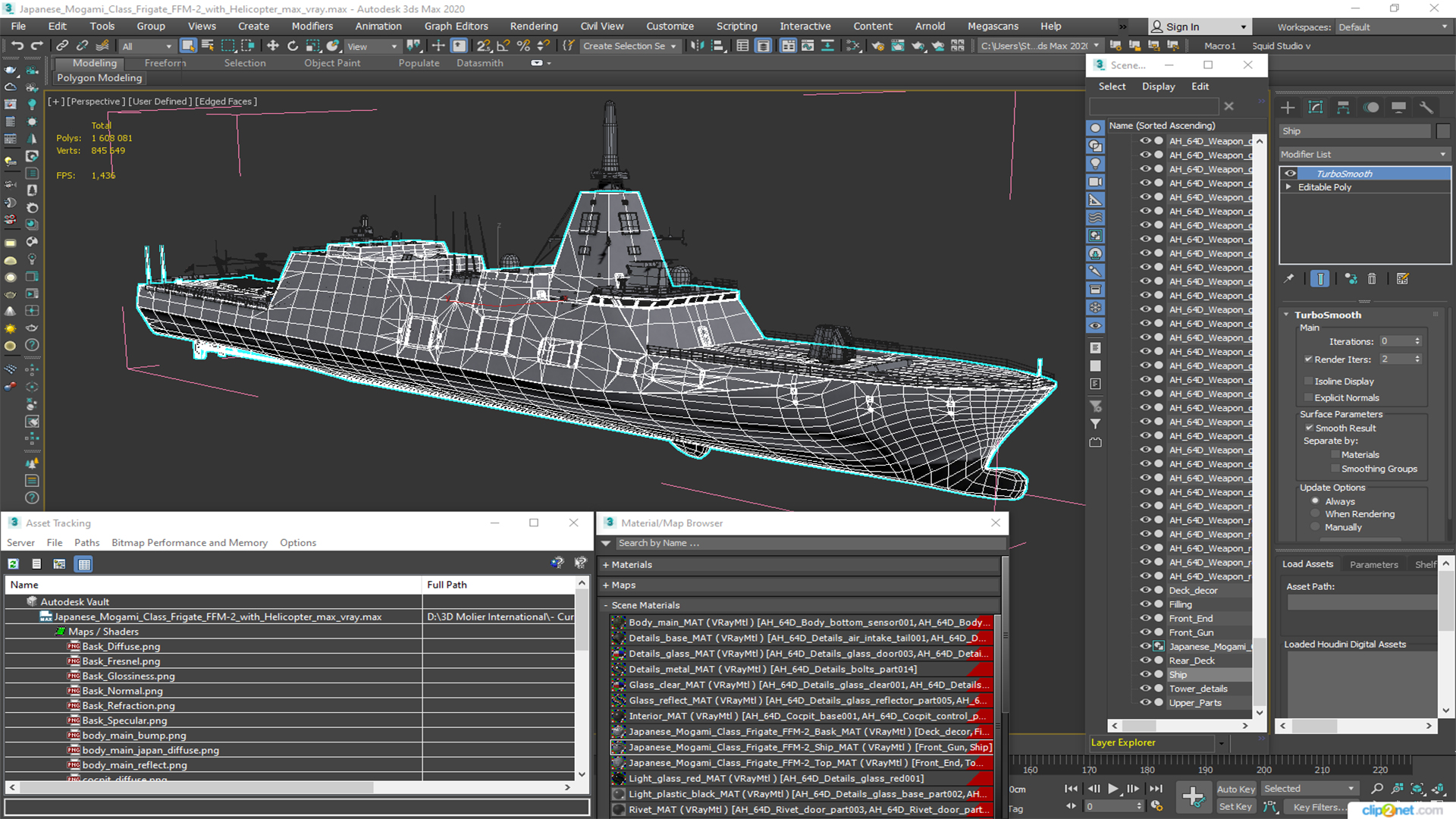Open the Workspaces Default dropdown
Viewport: 1456px width, 819px height.
click(1393, 27)
